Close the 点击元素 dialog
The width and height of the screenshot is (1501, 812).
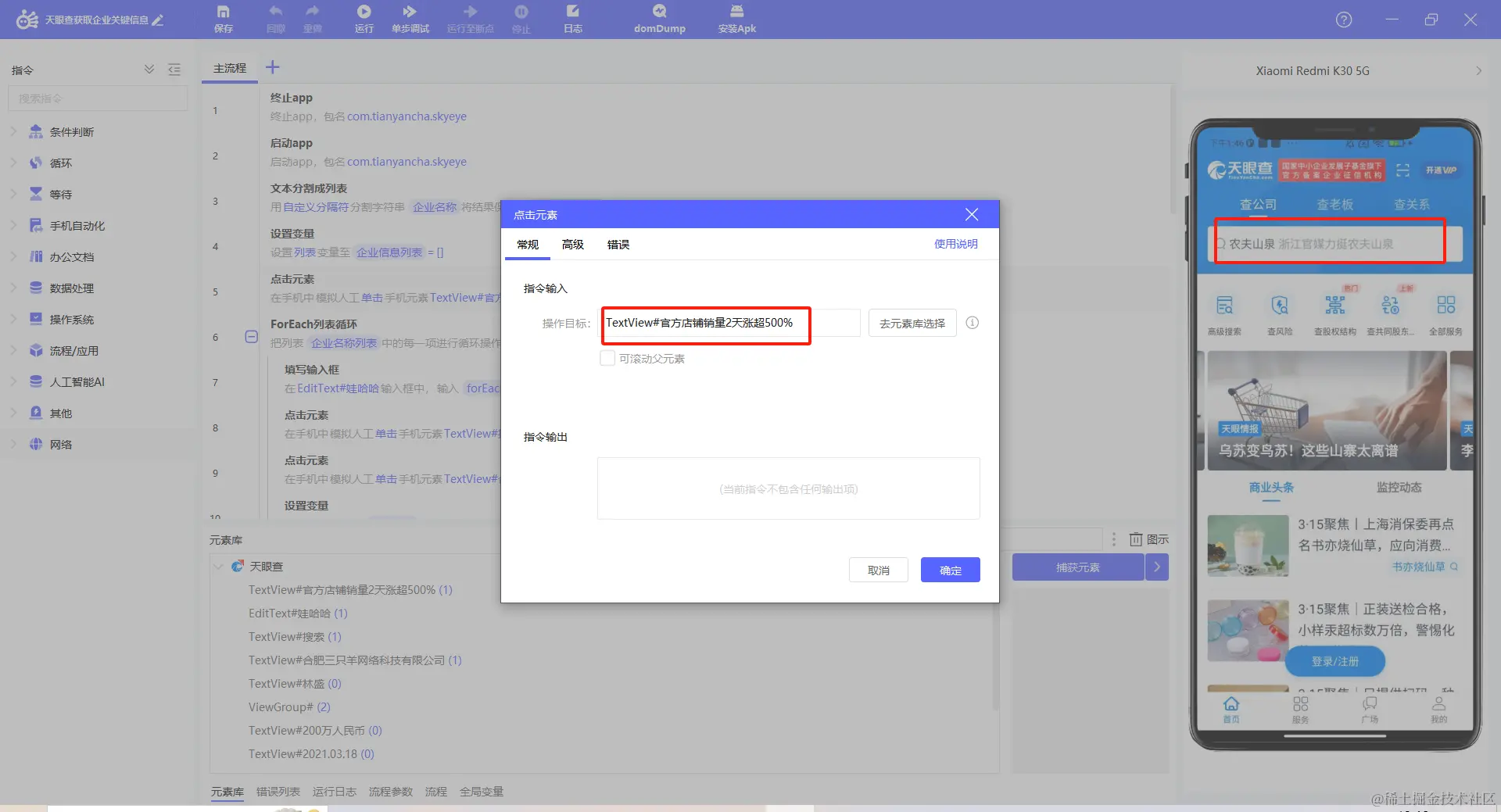(x=972, y=214)
